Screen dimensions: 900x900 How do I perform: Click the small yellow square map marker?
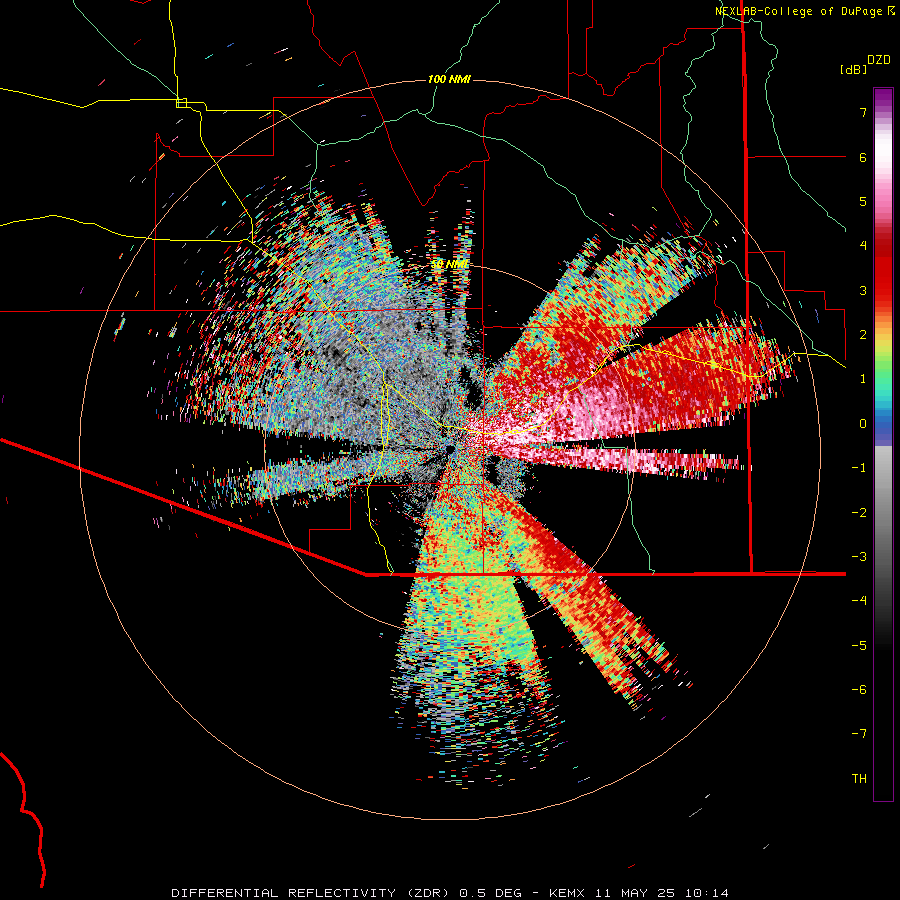tap(181, 103)
